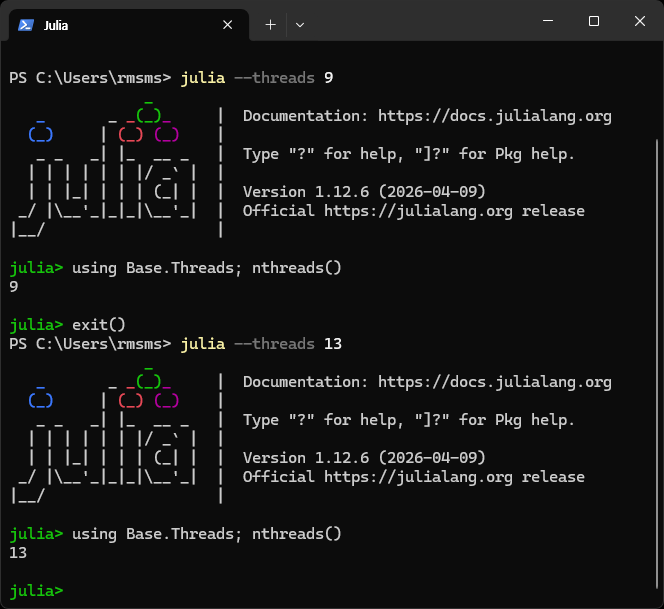The width and height of the screenshot is (664, 609).
Task: Click the first julialang.org release URL
Action: point(418,211)
